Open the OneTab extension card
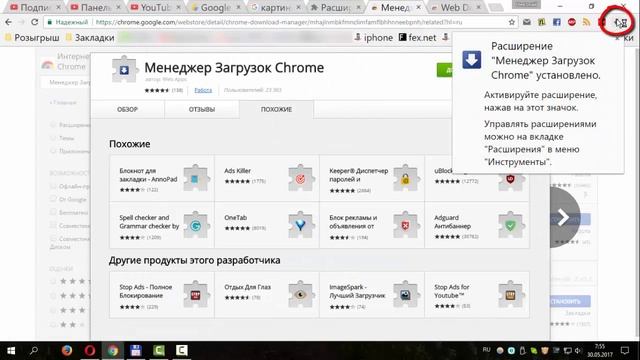This screenshot has height=360, width=640. (x=267, y=225)
